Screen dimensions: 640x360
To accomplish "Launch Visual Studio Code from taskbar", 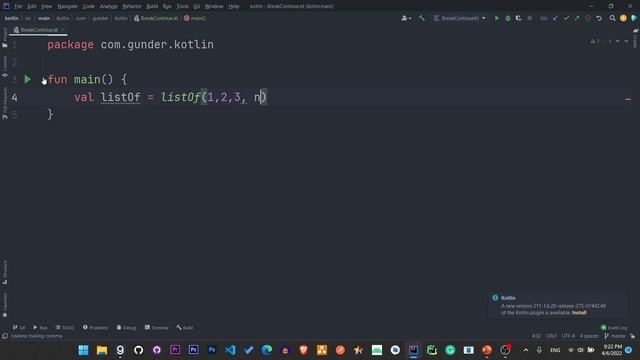I will click(x=230, y=350).
